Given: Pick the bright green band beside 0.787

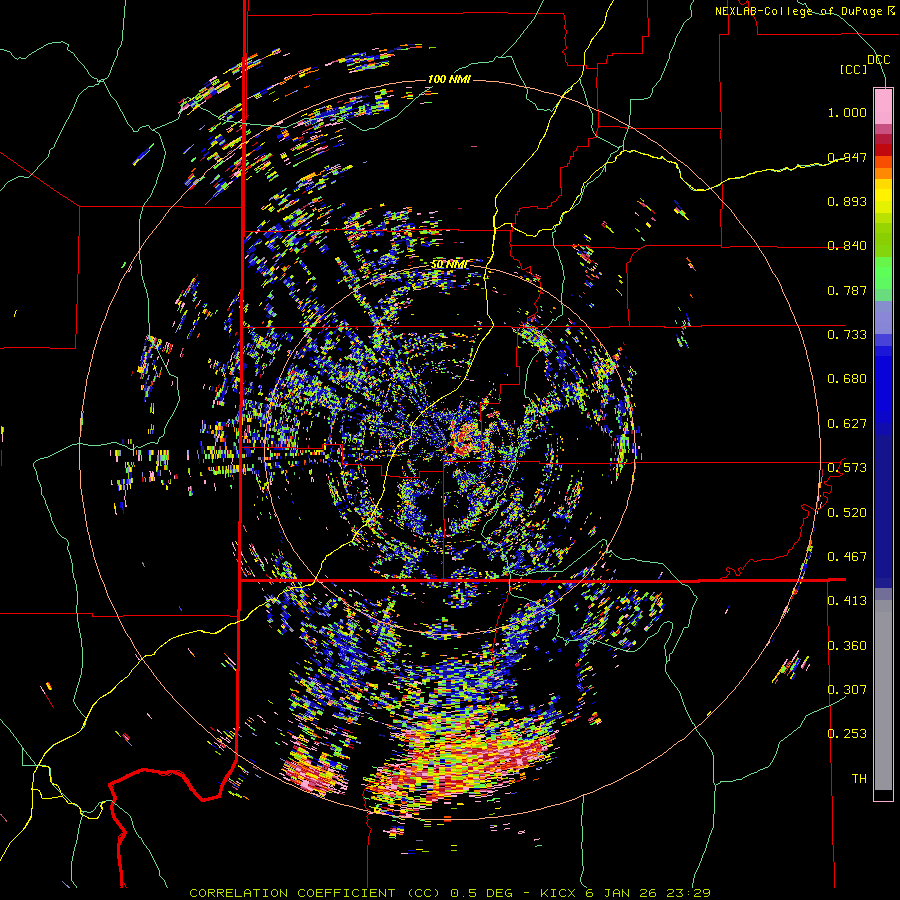Looking at the screenshot, I should tap(883, 273).
